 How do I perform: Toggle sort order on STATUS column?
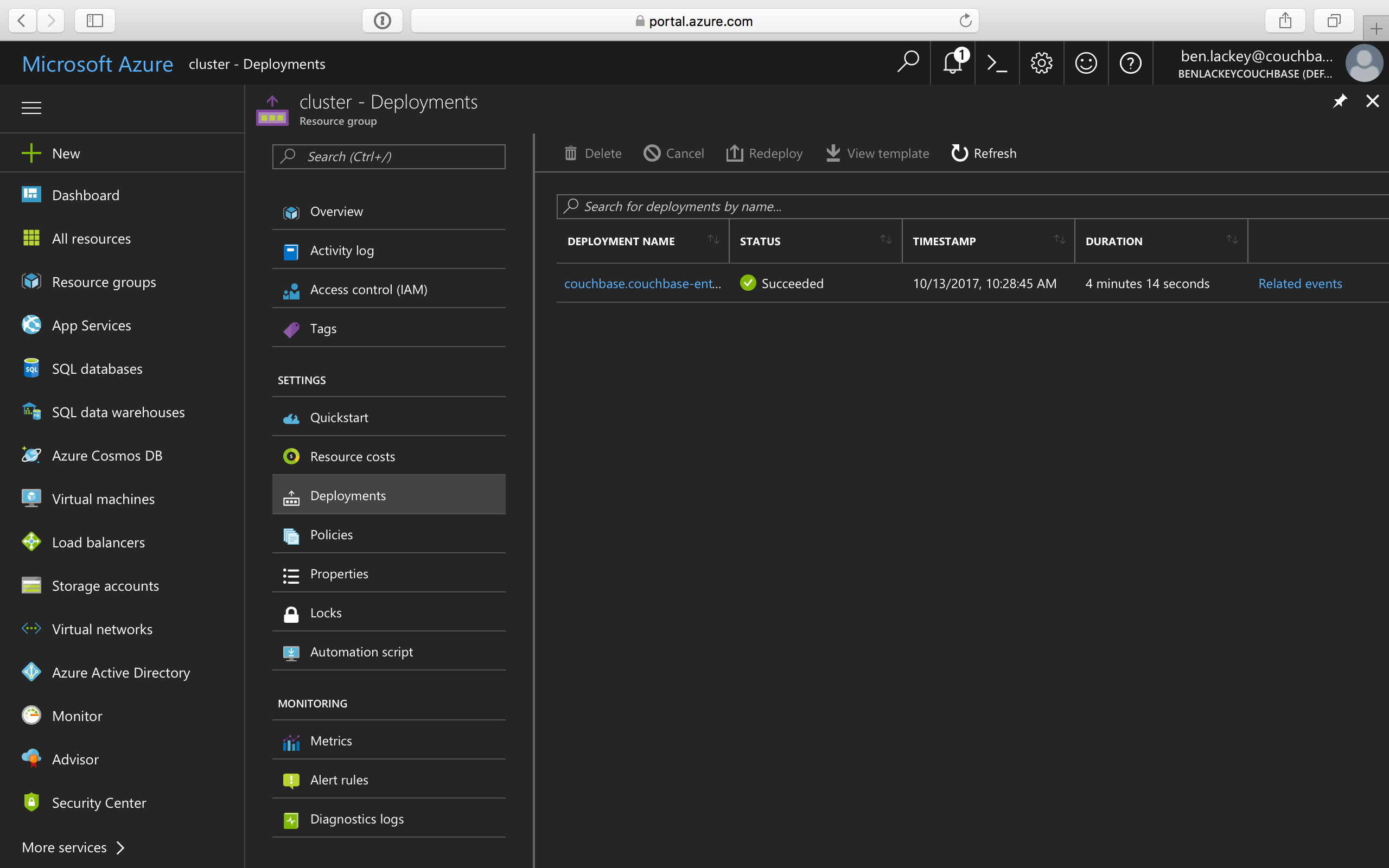point(884,240)
